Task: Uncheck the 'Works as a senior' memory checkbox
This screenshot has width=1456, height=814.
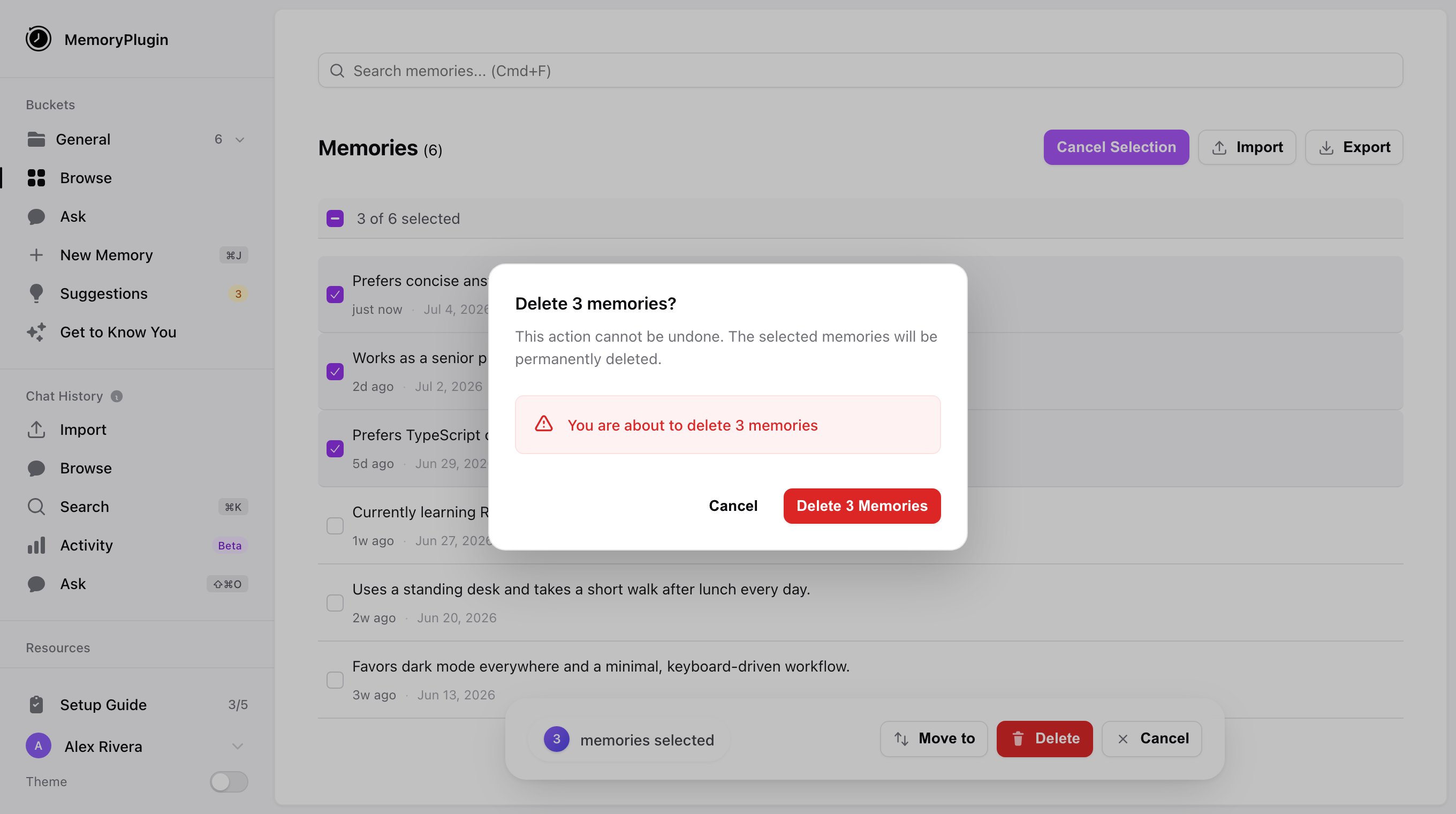Action: coord(335,372)
